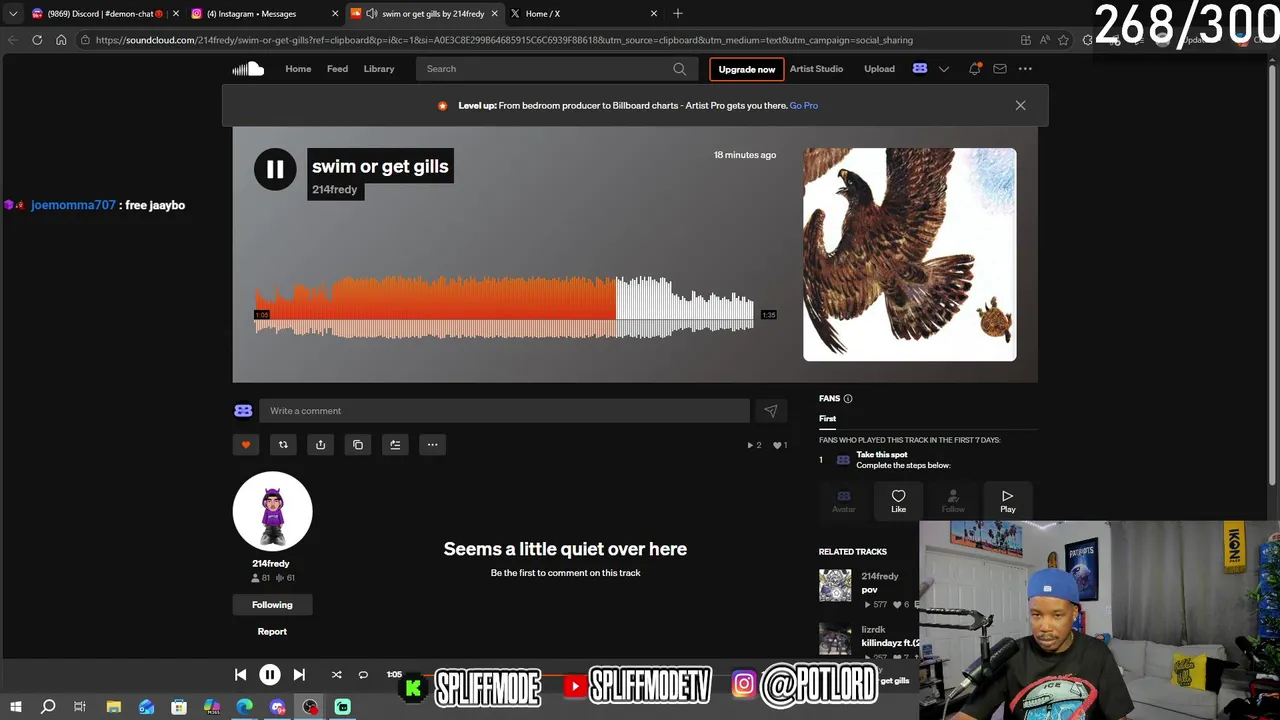
Task: Open Artist Studio from the header
Action: tap(816, 69)
